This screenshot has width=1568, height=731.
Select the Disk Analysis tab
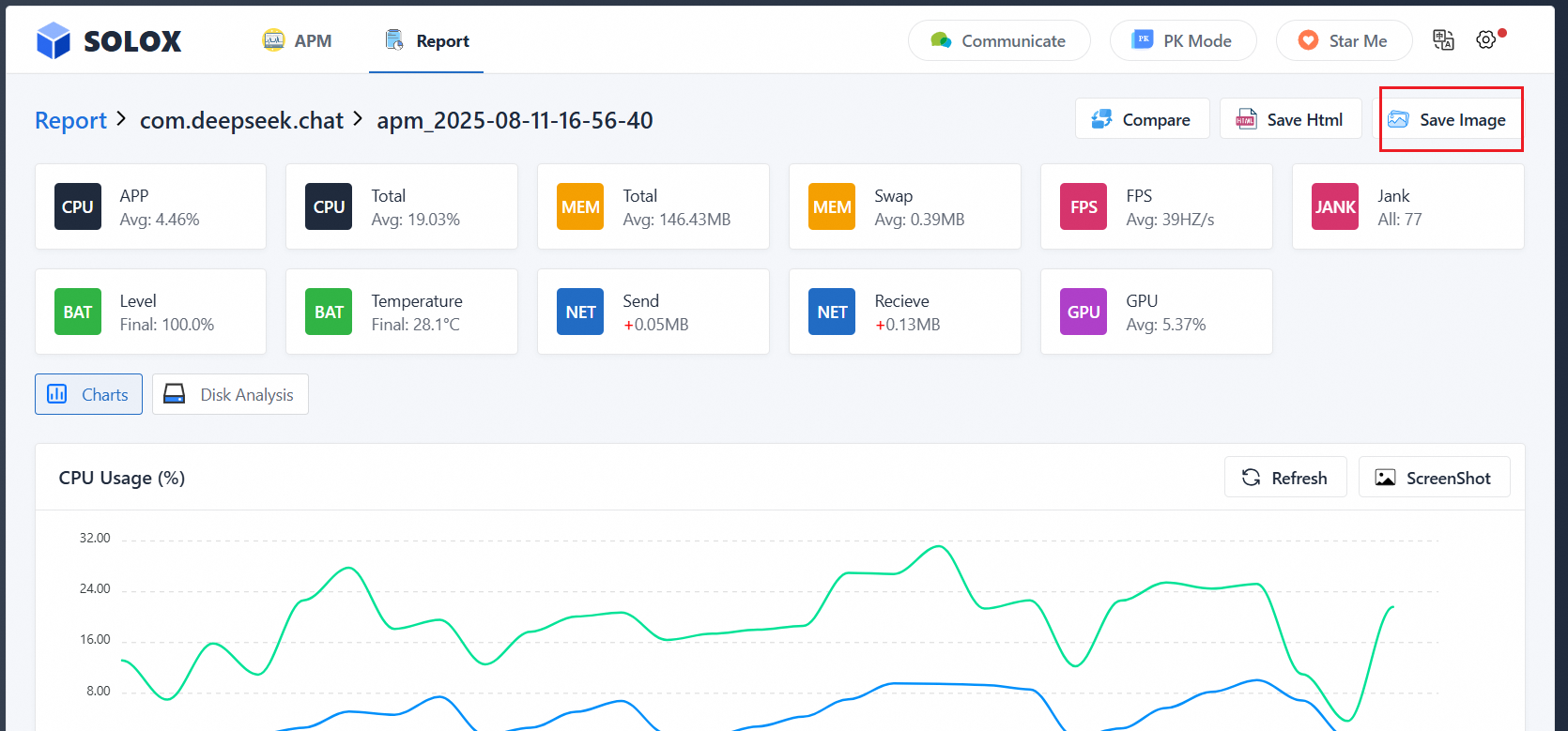[230, 394]
